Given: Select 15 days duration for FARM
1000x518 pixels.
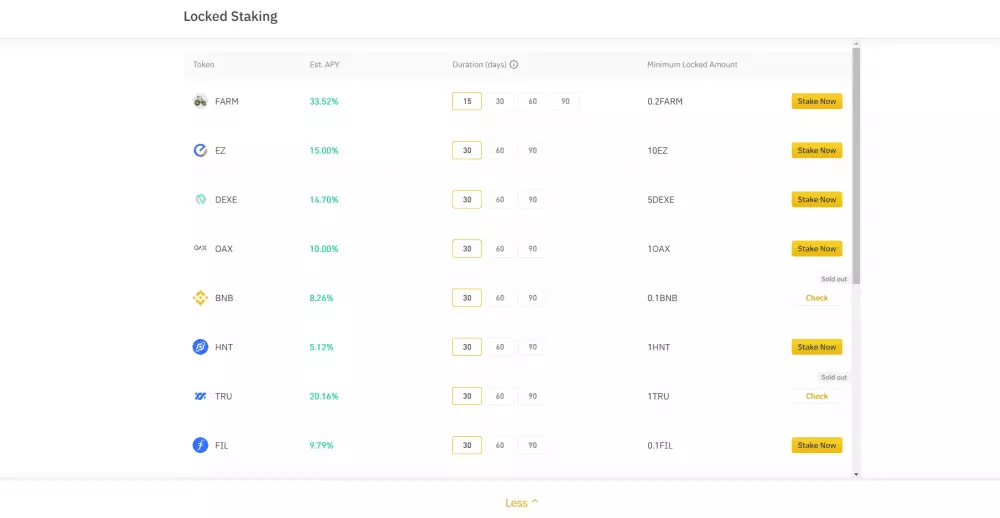Looking at the screenshot, I should [x=467, y=101].
